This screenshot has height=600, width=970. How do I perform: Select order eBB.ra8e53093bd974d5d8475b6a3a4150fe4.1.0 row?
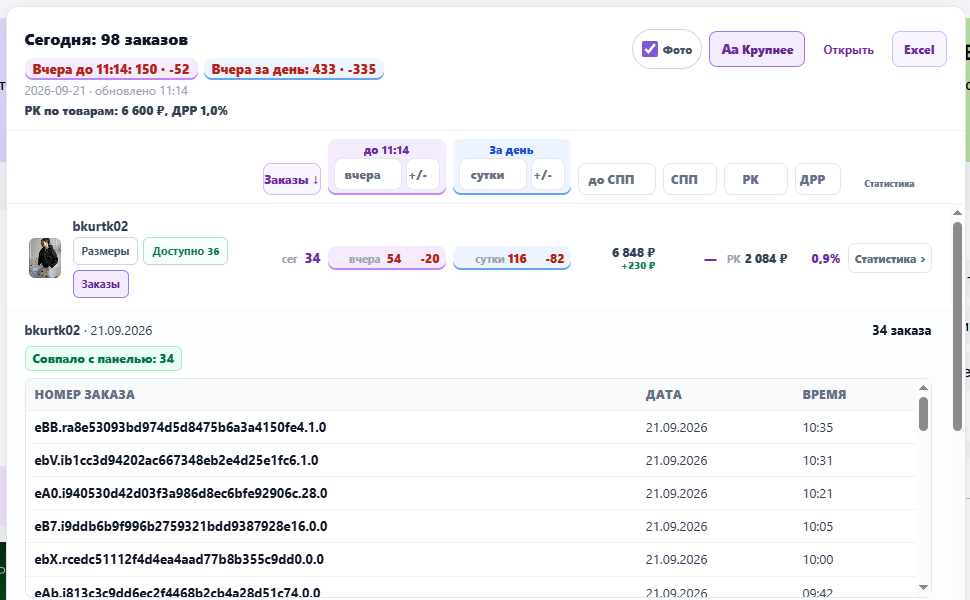coord(470,427)
